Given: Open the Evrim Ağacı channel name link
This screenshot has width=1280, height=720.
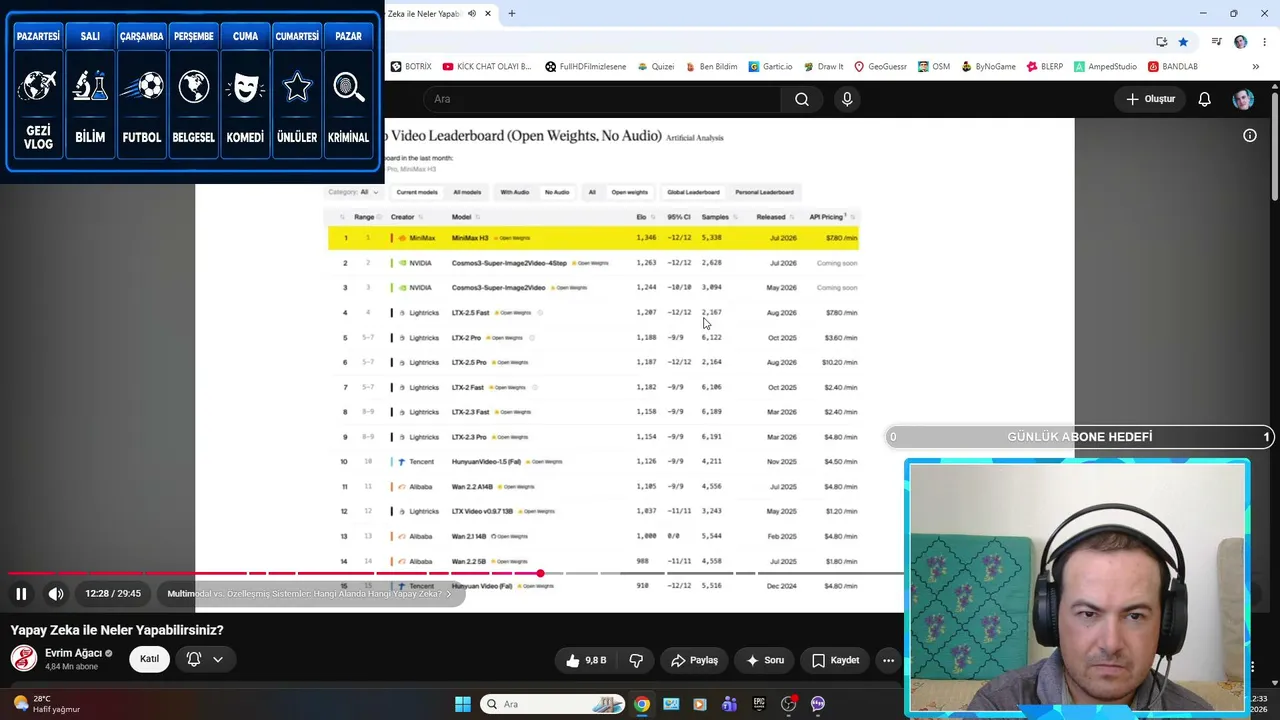Looking at the screenshot, I should pos(73,653).
